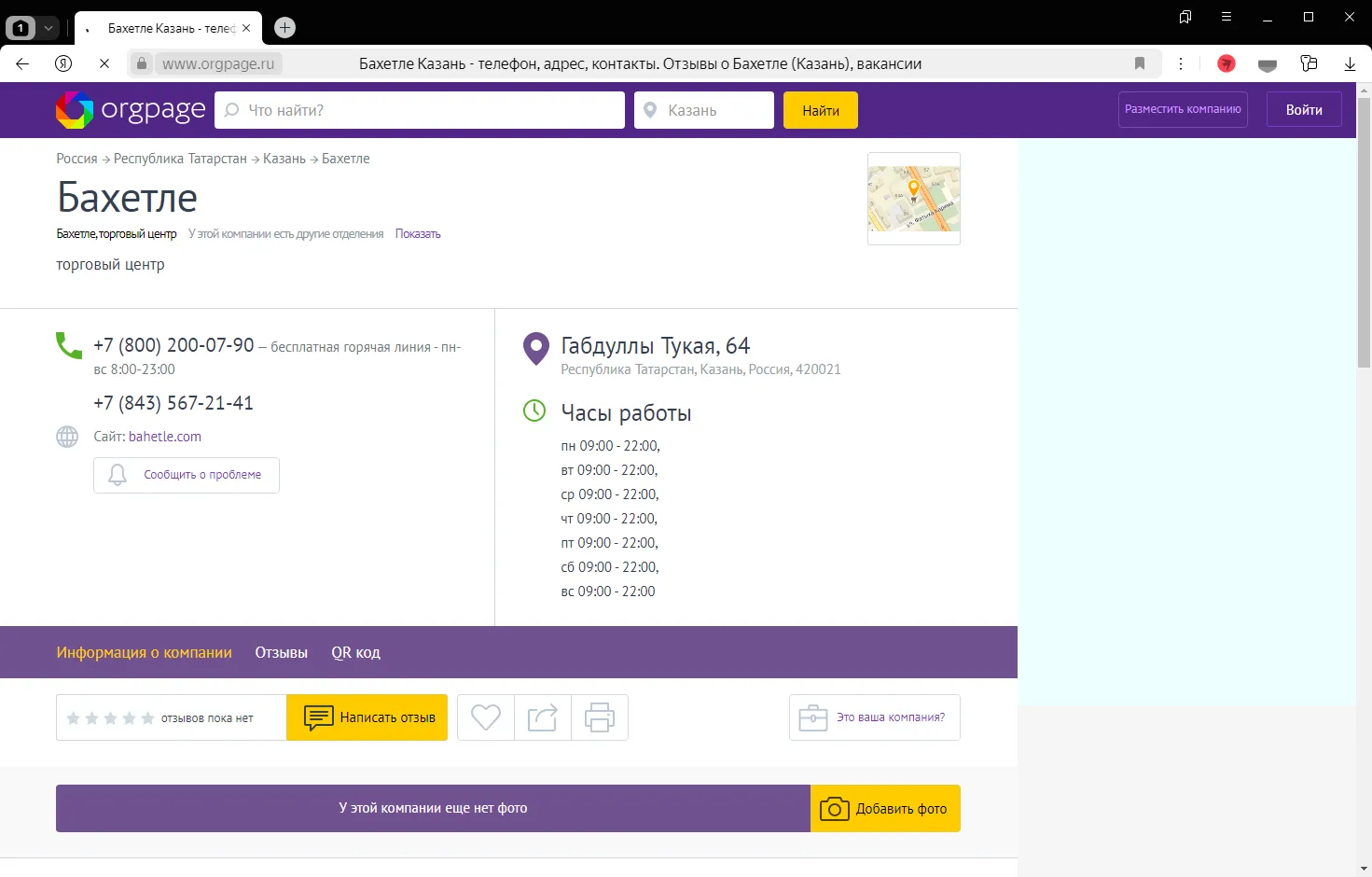The height and width of the screenshot is (877, 1372).
Task: Click the purple address pin icon
Action: pos(536,349)
